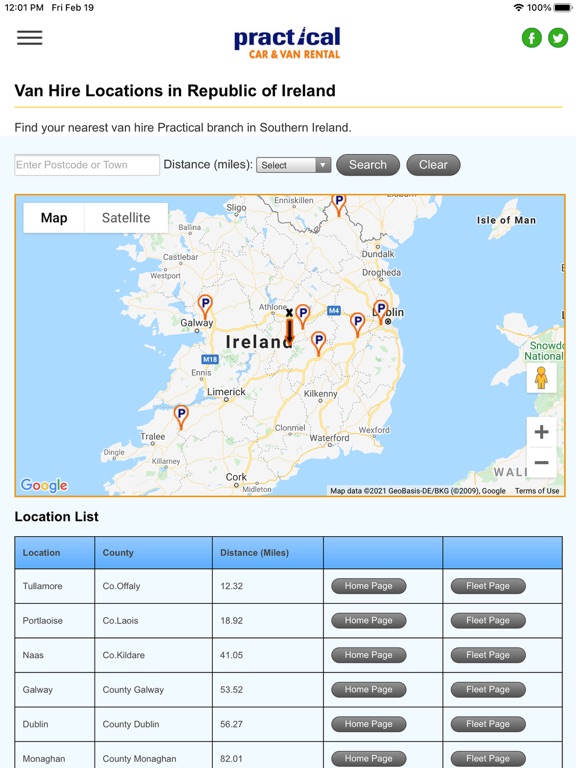The height and width of the screenshot is (768, 576).
Task: Select the map pin right of Athlone
Action: click(x=303, y=316)
